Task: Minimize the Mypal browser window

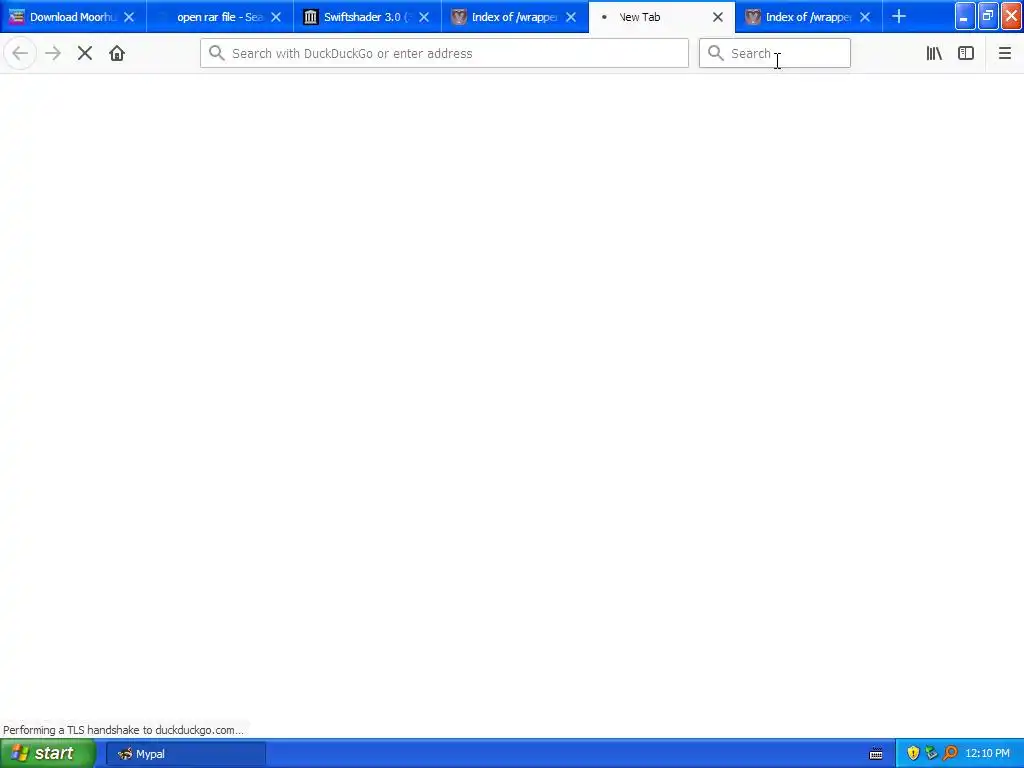Action: coord(965,16)
